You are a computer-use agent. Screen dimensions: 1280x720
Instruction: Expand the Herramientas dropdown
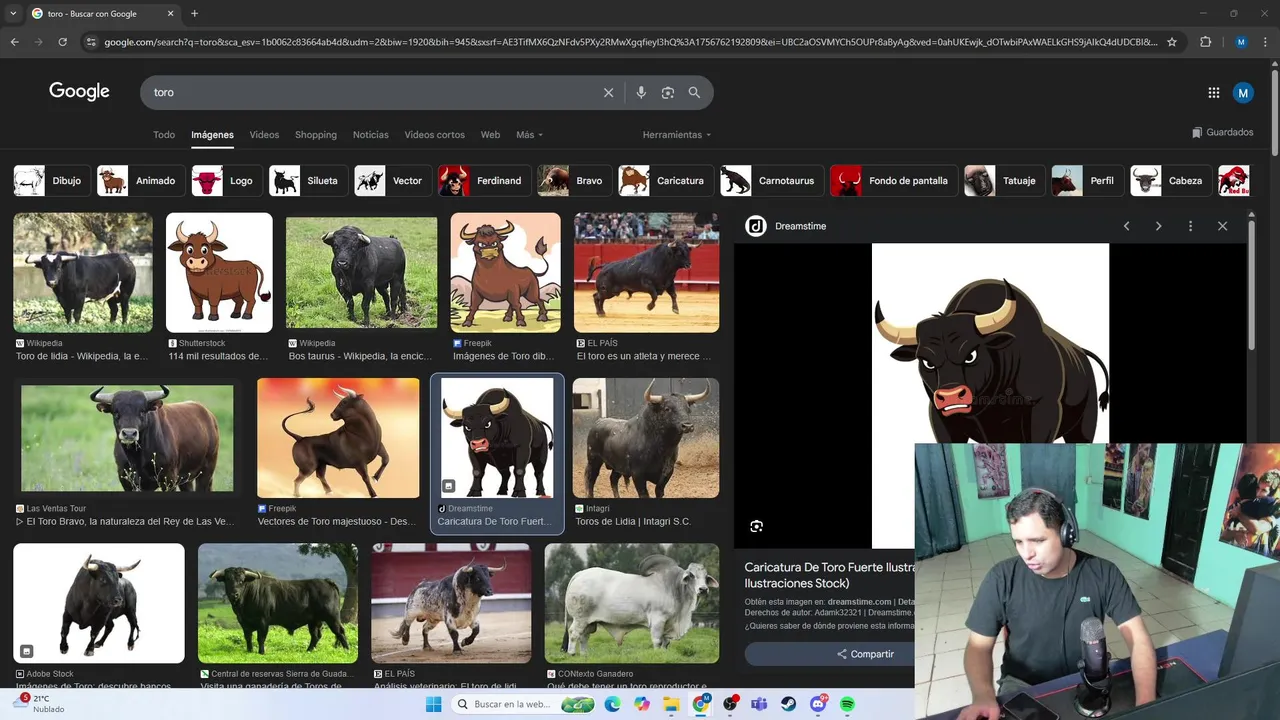pos(677,135)
